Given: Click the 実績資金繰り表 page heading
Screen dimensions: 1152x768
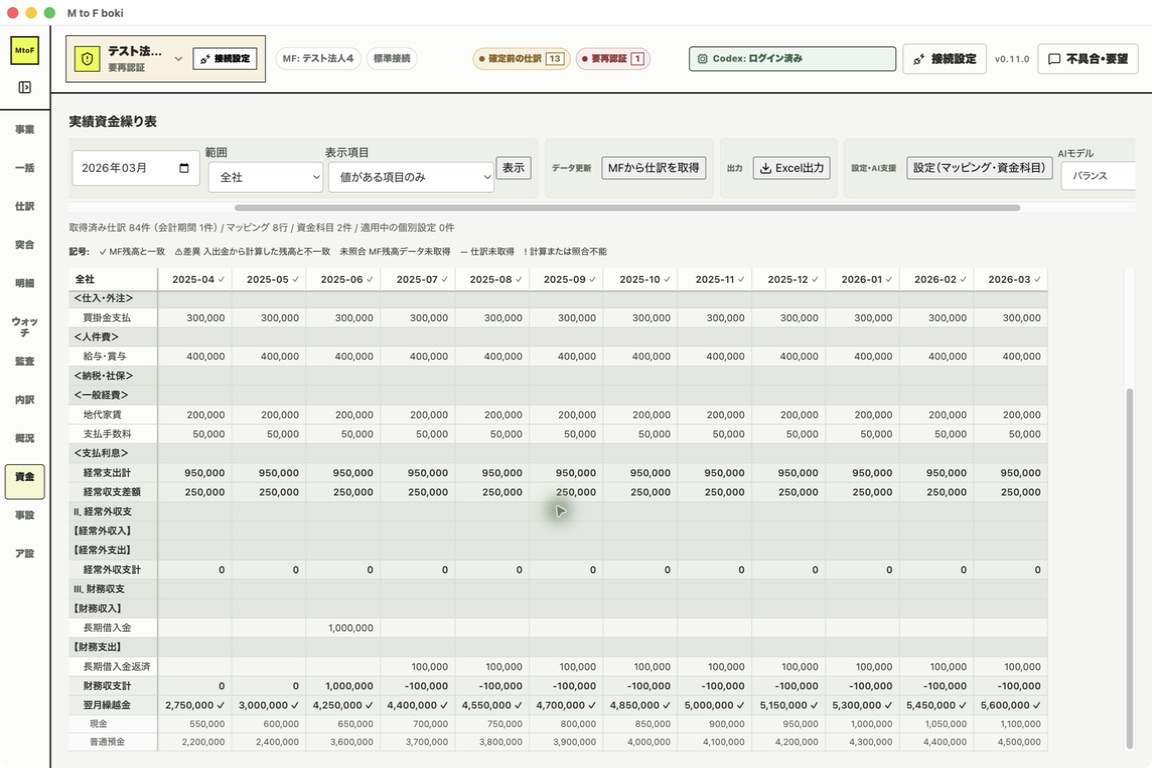Looking at the screenshot, I should [112, 121].
